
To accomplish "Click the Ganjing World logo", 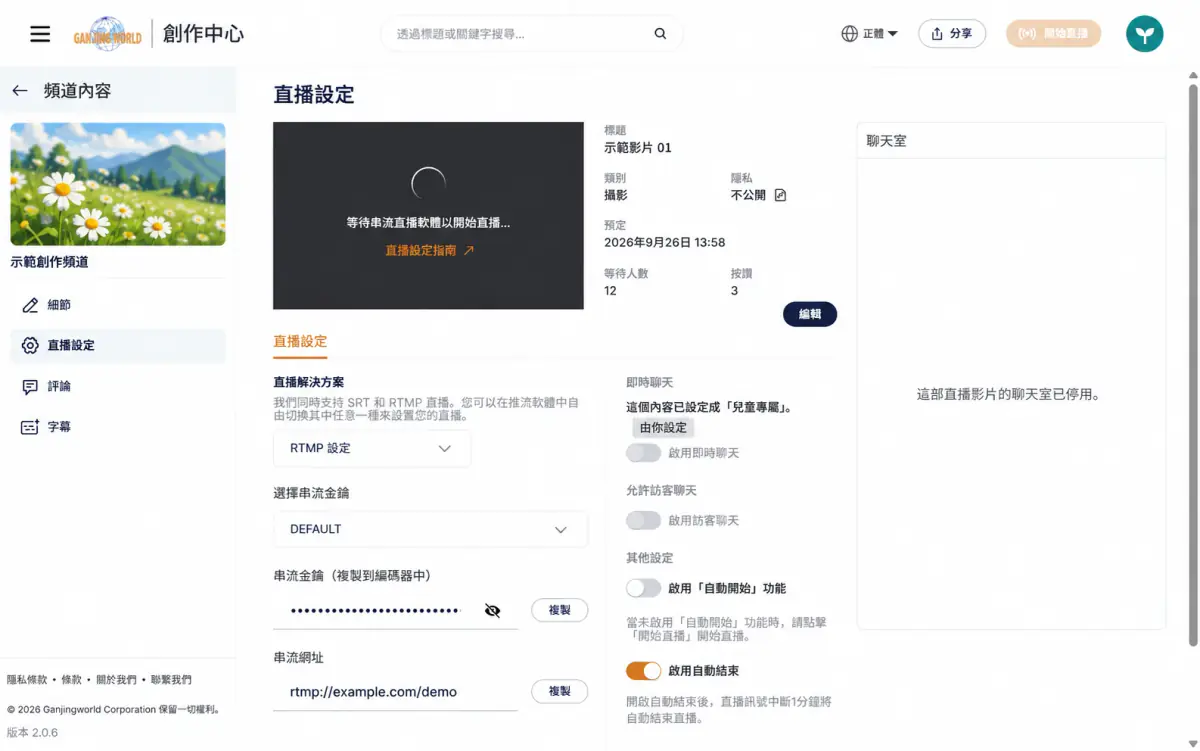I will coord(107,34).
